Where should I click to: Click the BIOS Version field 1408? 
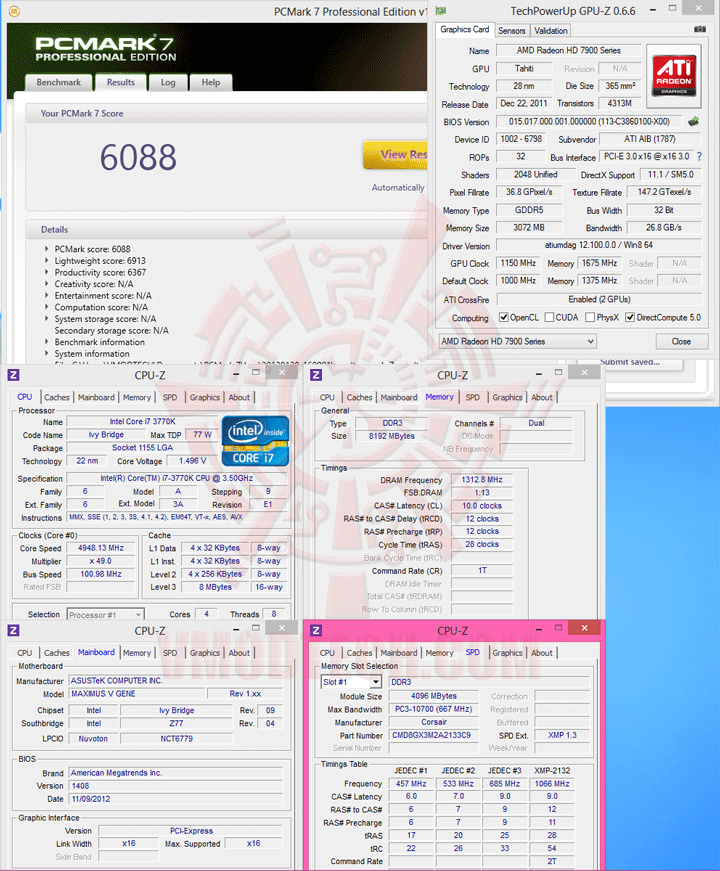tap(176, 786)
